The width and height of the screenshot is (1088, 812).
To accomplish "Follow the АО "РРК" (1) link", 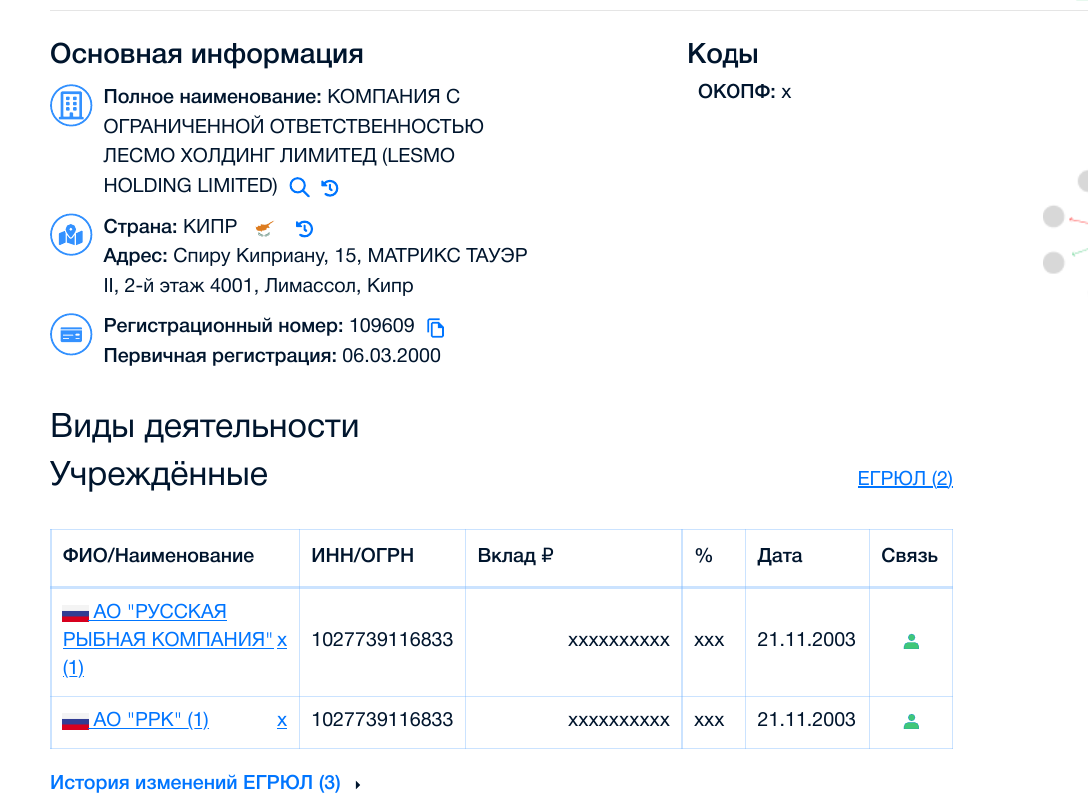I will click(150, 720).
